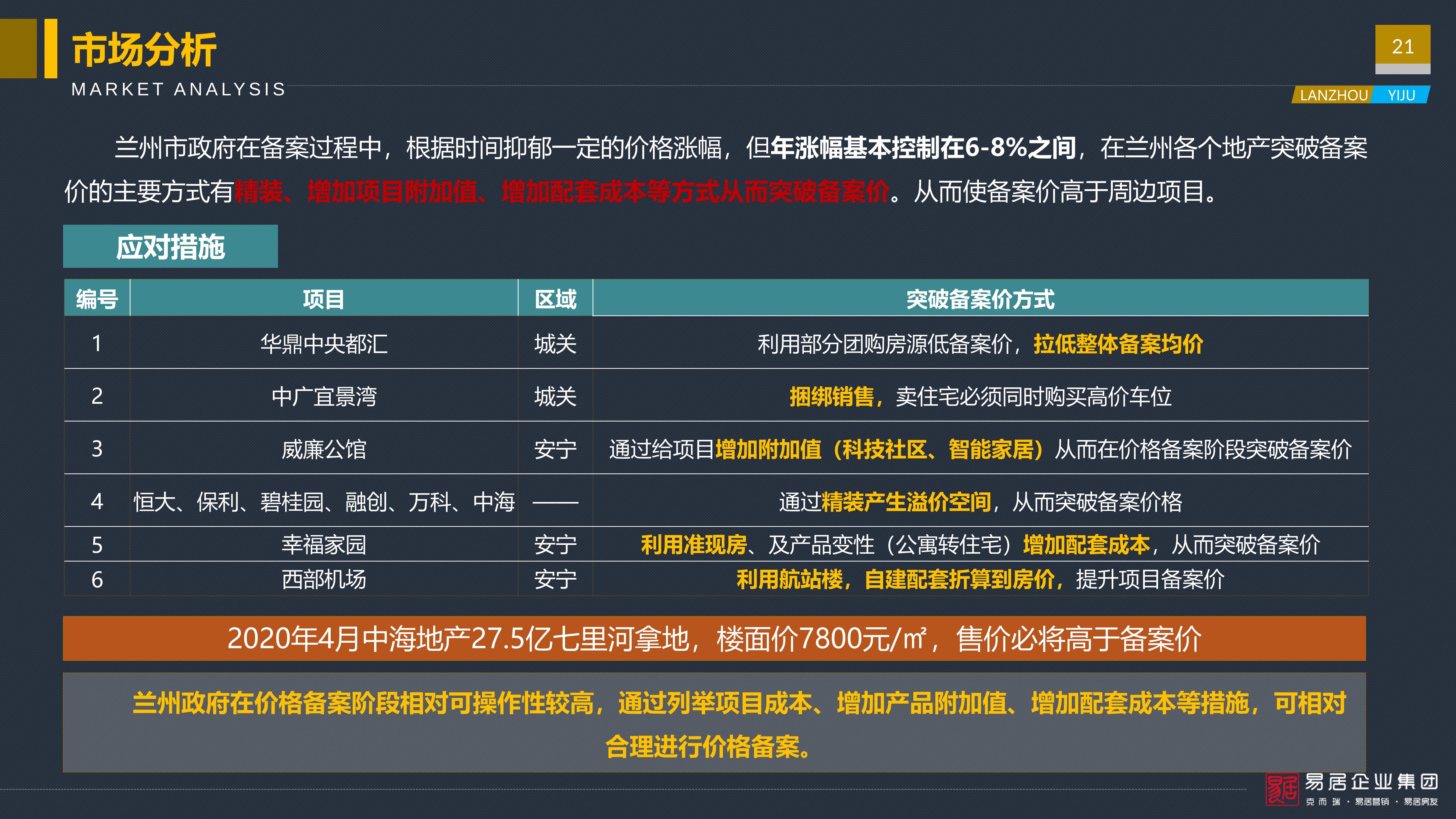
Task: Click the 城关 region cell for 中广宜景湾
Action: (556, 396)
